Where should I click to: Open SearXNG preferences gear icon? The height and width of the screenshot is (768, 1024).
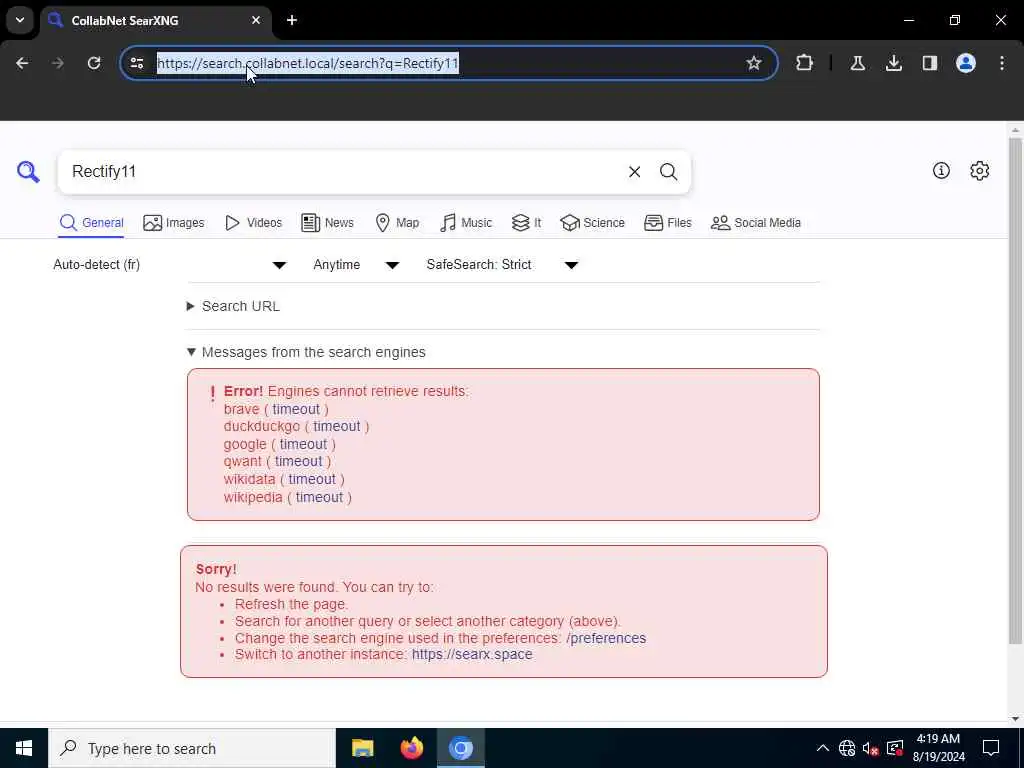click(x=979, y=170)
